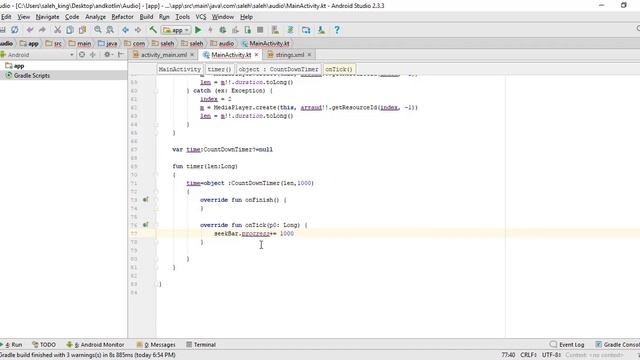Navigate forward with the right arrow
The image size is (640, 360).
(138, 30)
